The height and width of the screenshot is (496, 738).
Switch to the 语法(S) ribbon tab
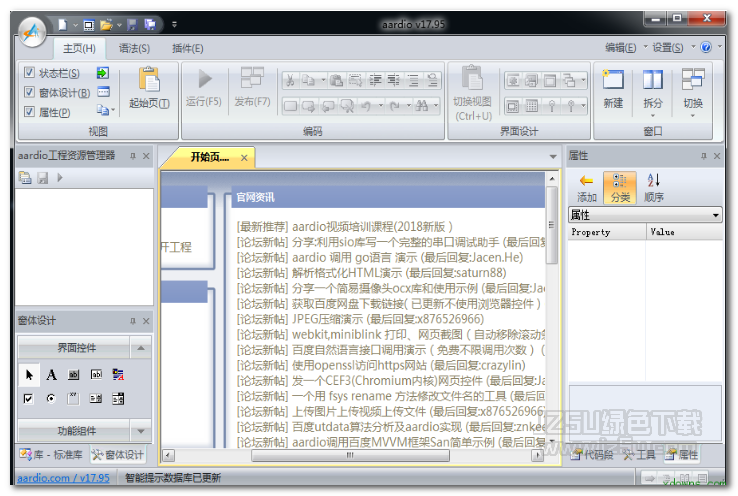tap(134, 48)
